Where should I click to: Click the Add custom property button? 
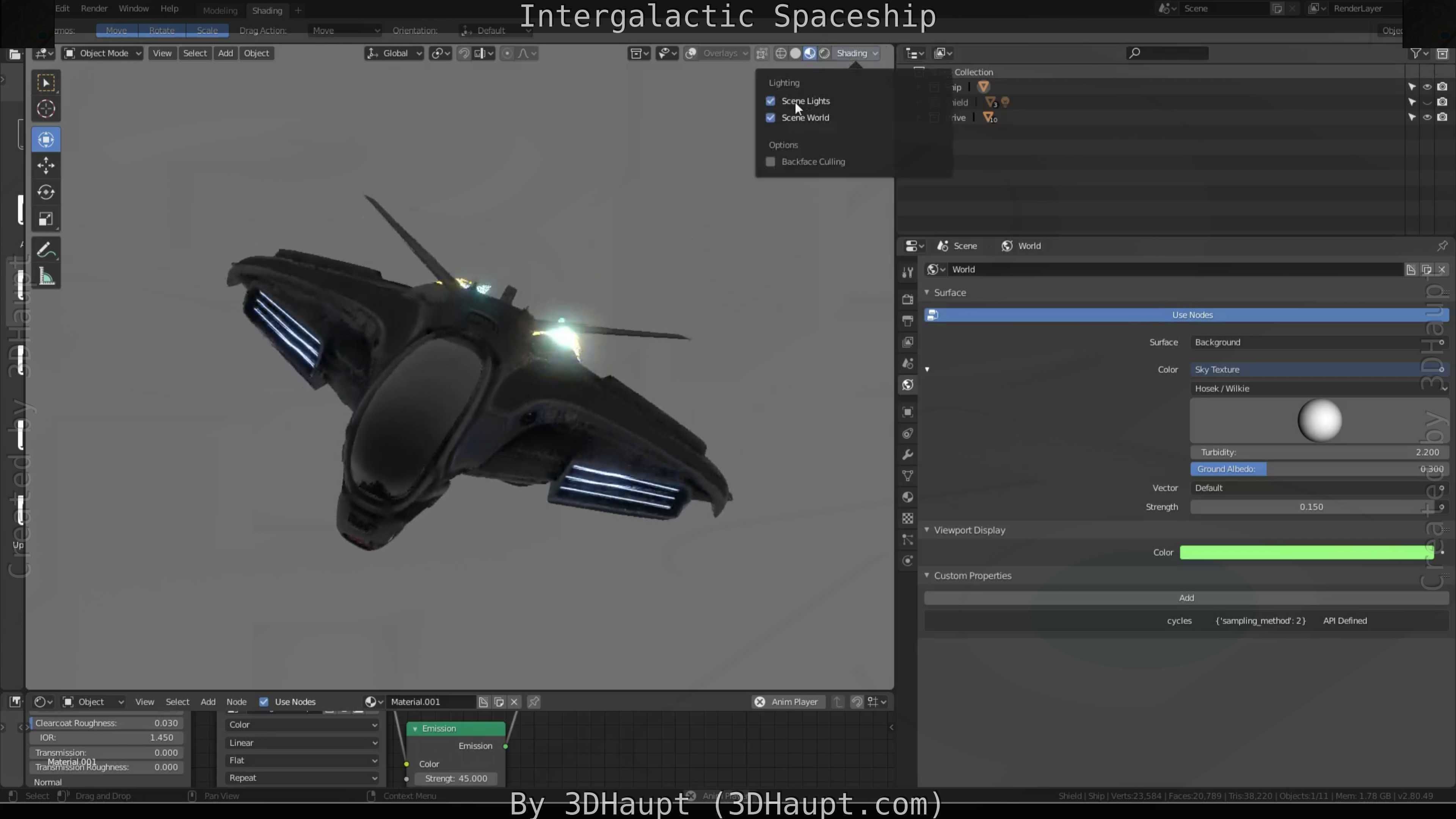tap(1186, 598)
